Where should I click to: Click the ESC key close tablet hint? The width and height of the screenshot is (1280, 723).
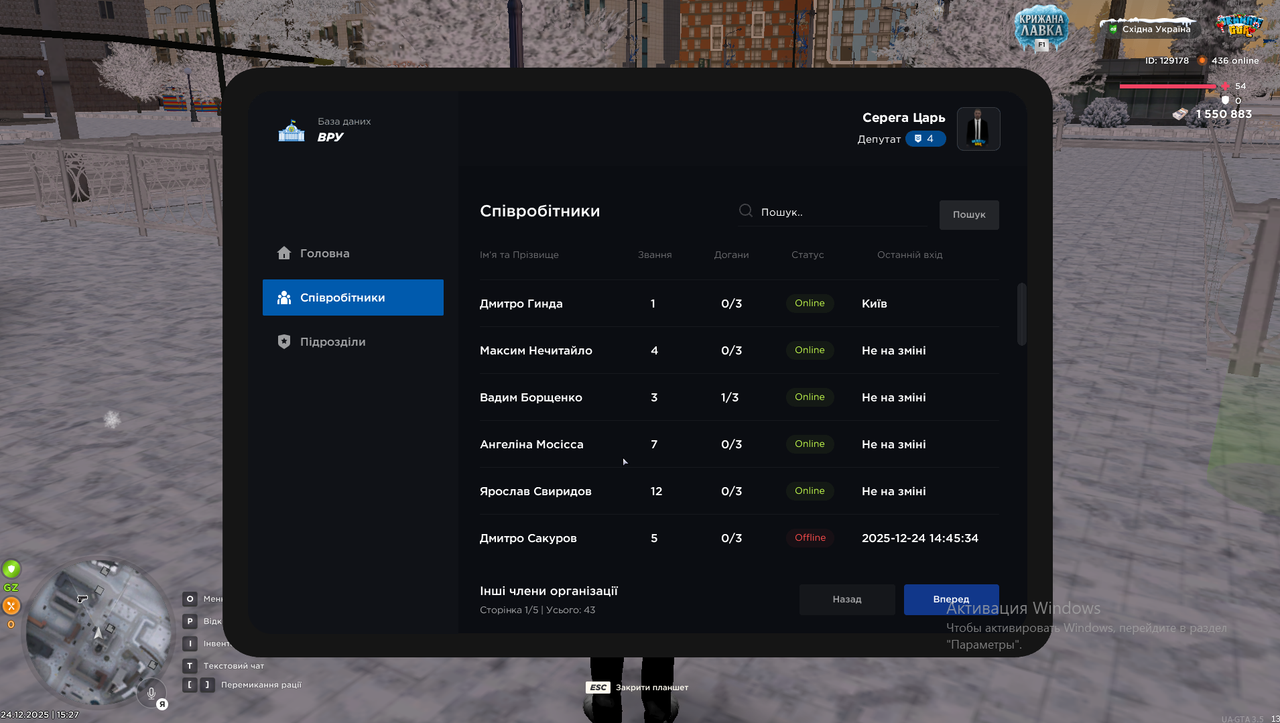[x=598, y=687]
